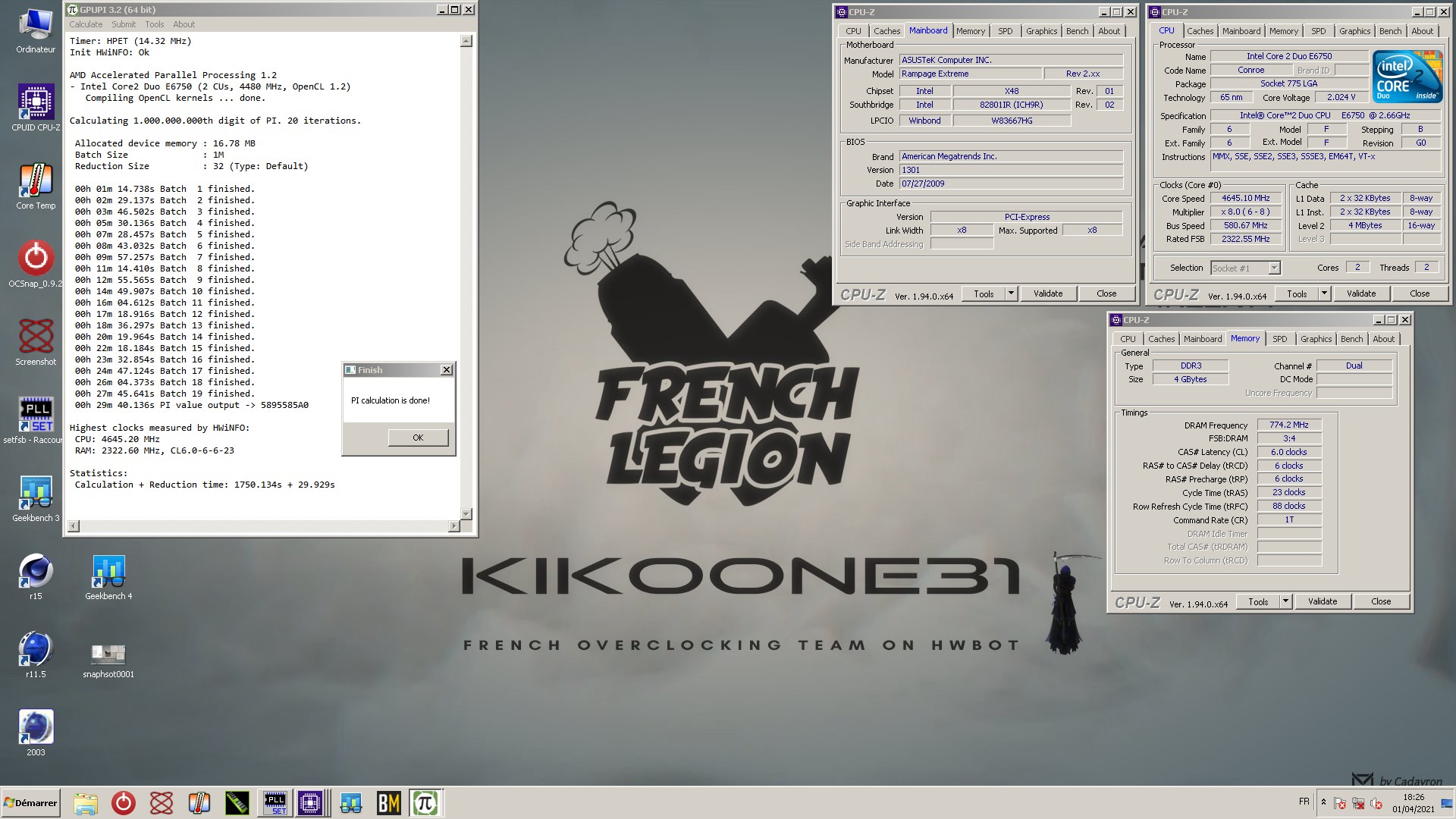Screen dimensions: 1456x819
Task: Click OK in the Finish dialog
Action: click(x=418, y=438)
